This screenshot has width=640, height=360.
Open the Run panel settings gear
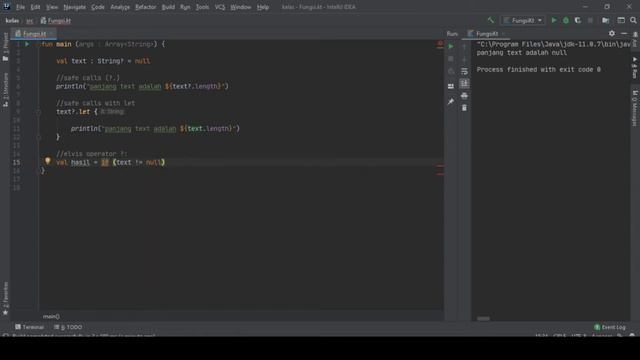coord(611,33)
